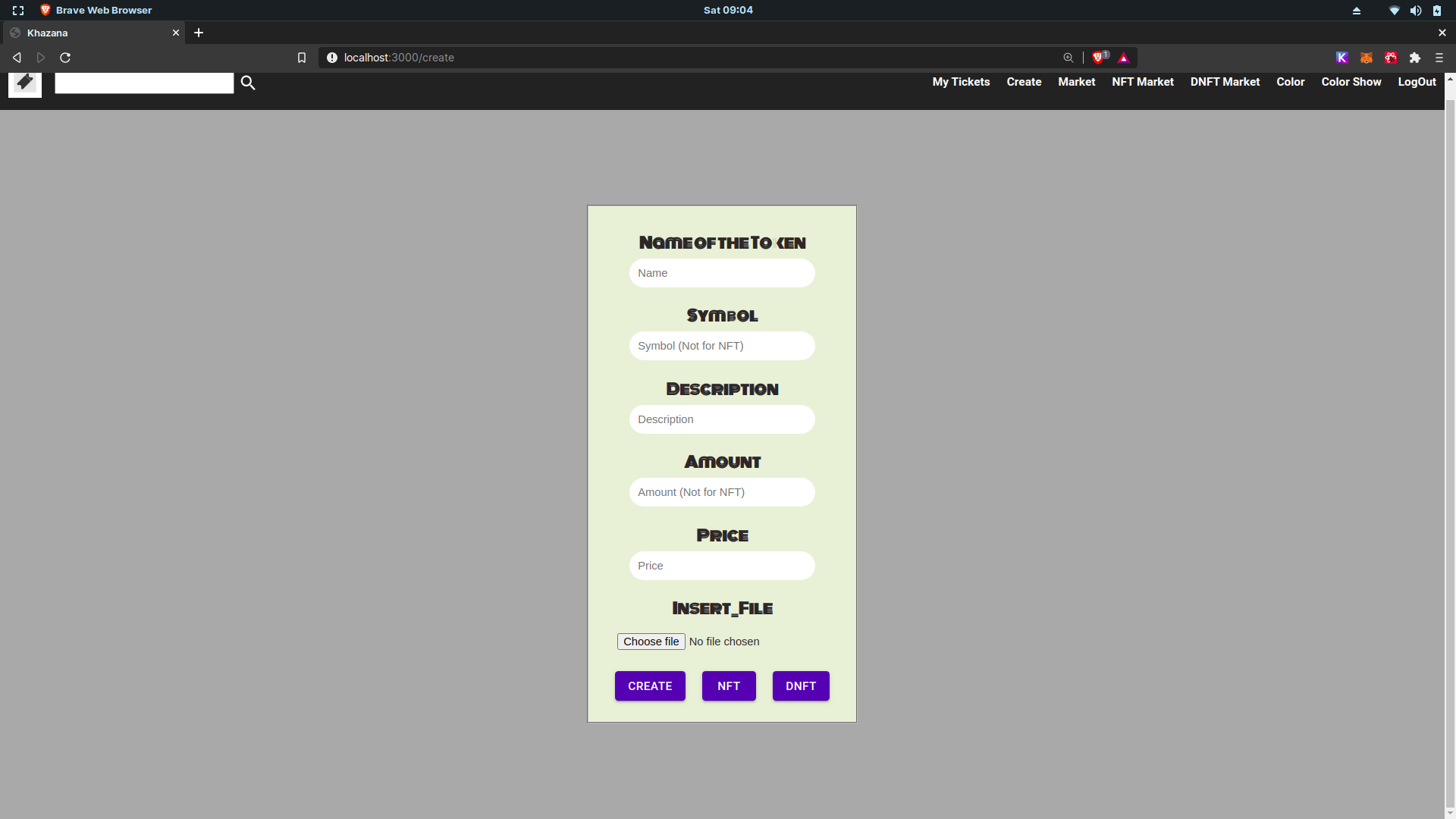
Task: Click the zoom magnifier in address bar
Action: (1068, 58)
